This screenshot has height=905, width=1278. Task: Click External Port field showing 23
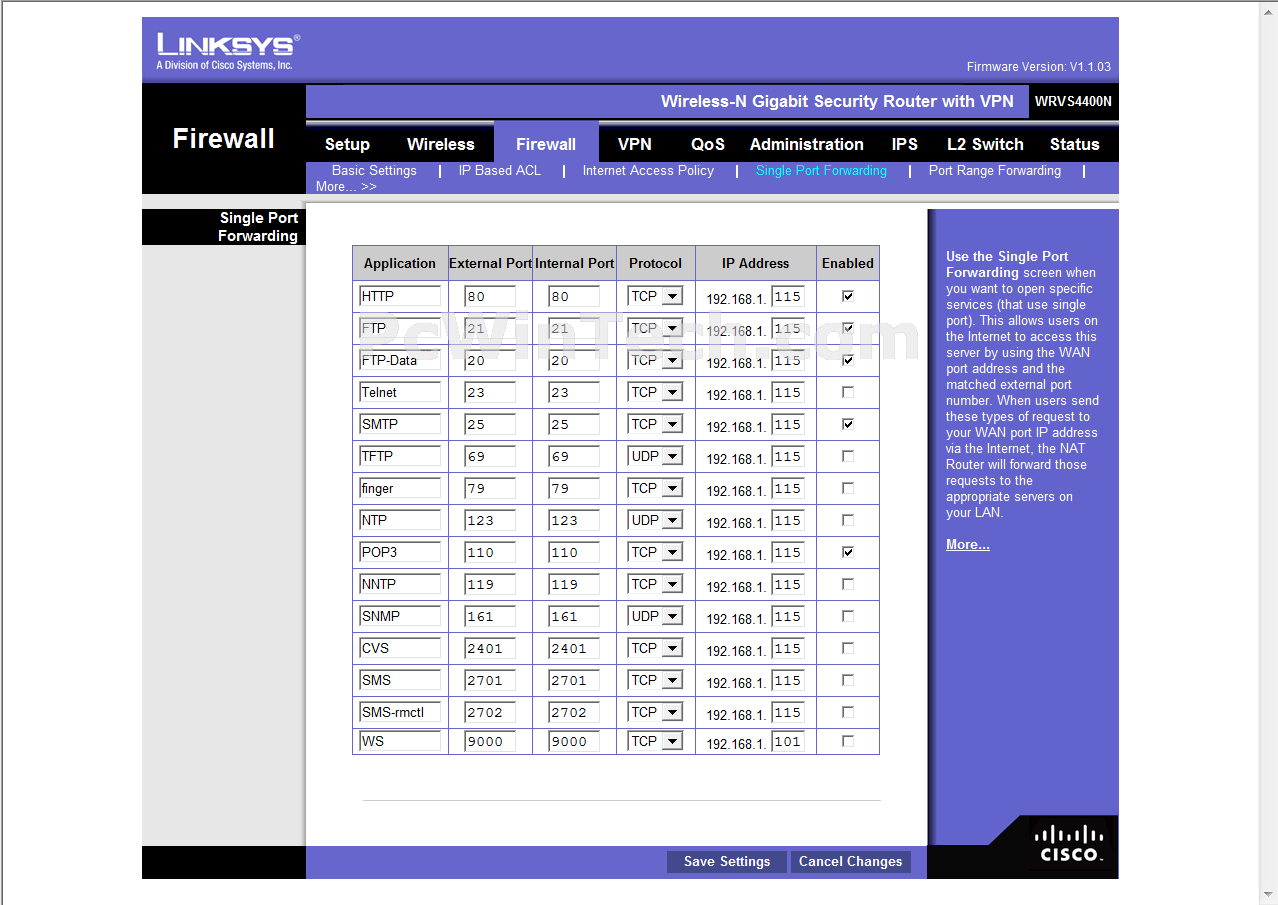(490, 392)
